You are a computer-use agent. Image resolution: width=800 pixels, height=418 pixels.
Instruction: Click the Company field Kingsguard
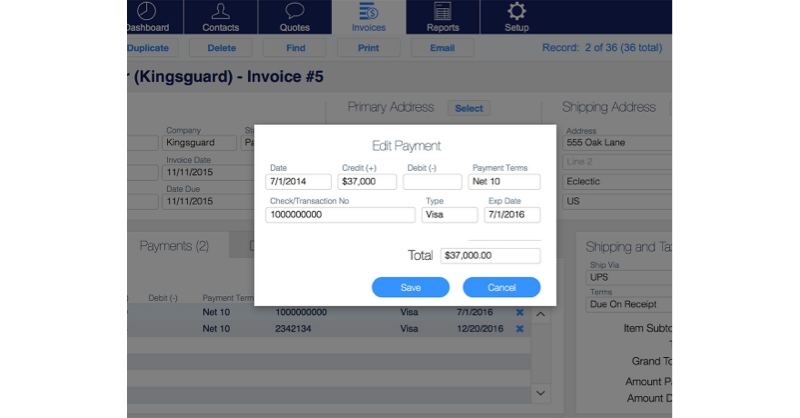[199, 143]
